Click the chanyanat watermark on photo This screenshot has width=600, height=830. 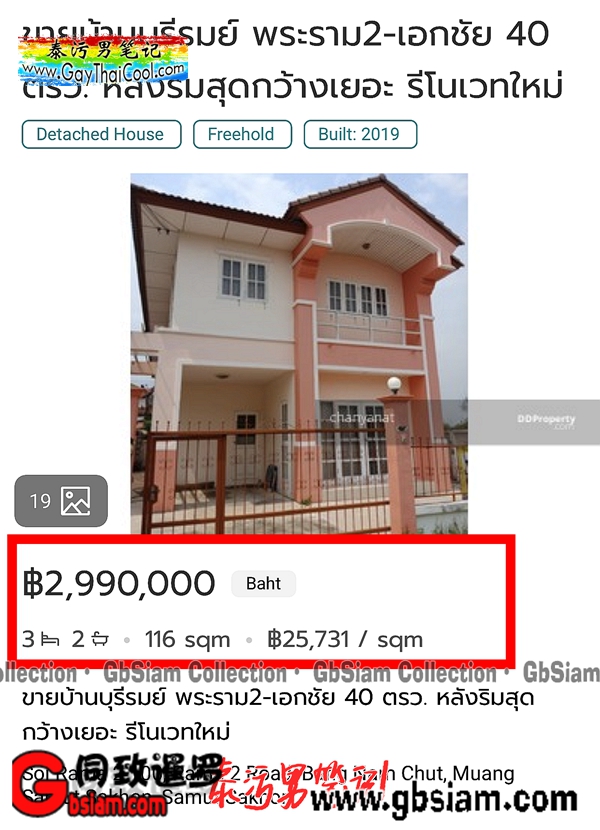pyautogui.click(x=362, y=418)
